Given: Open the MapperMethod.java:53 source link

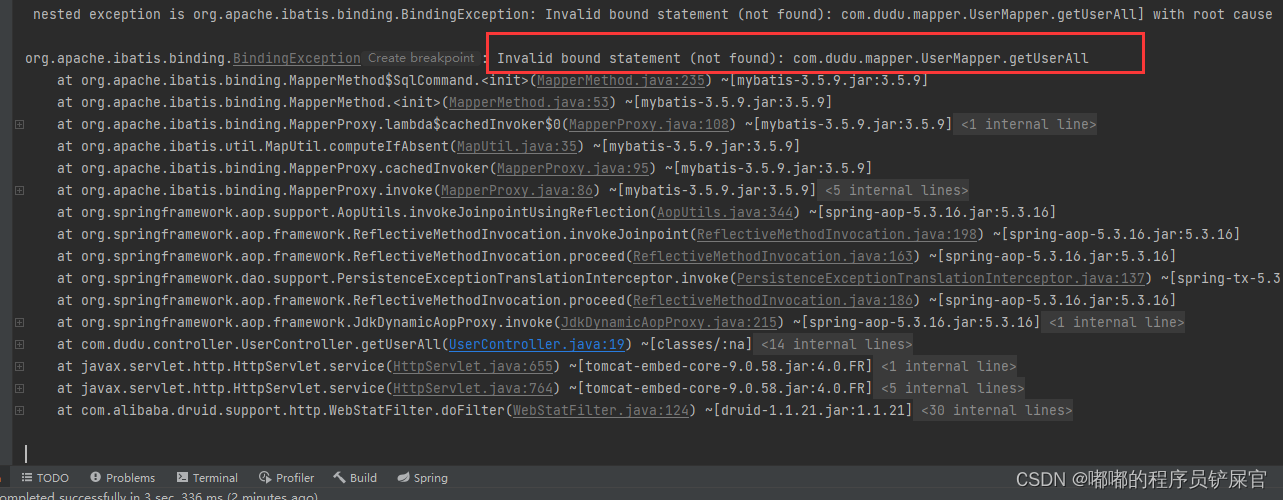Looking at the screenshot, I should point(530,102).
